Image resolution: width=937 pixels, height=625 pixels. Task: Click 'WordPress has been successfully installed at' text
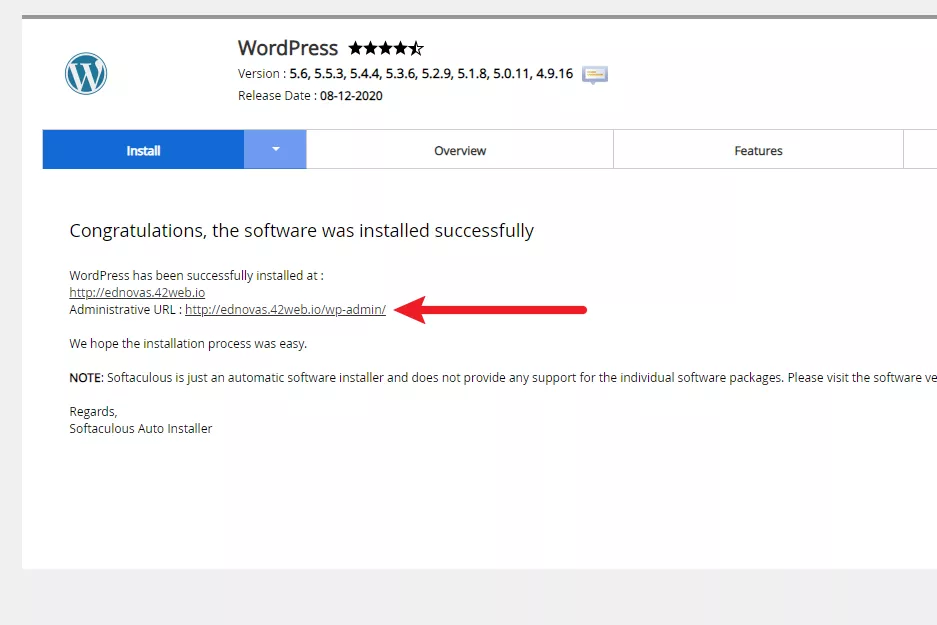197,275
